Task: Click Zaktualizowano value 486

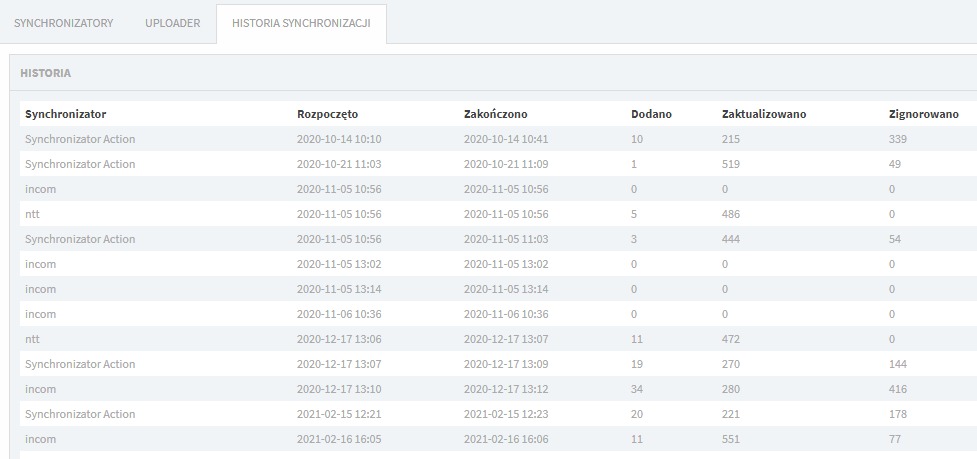Action: point(731,214)
